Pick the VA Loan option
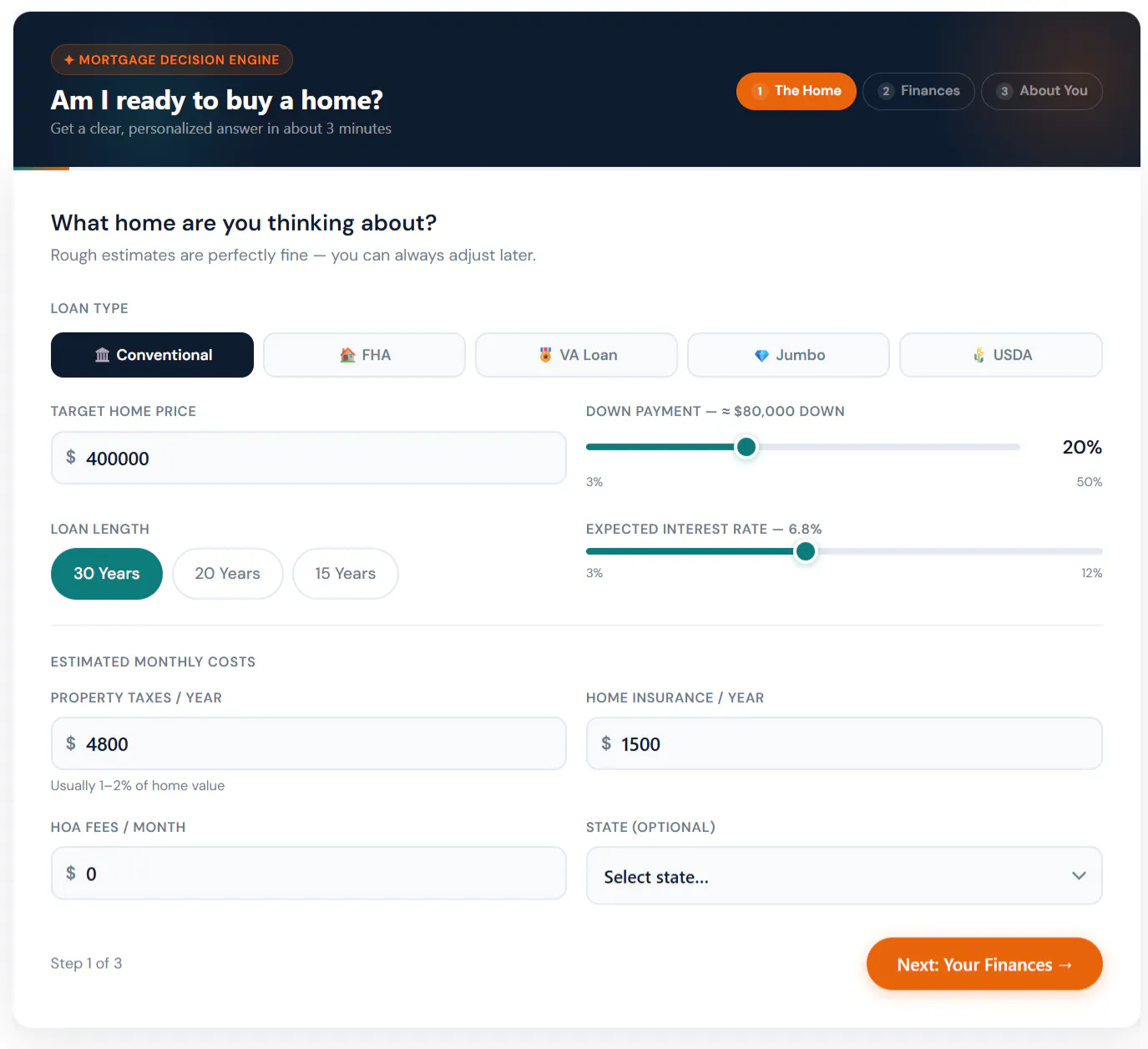Viewport: 1148px width, 1049px height. point(576,355)
